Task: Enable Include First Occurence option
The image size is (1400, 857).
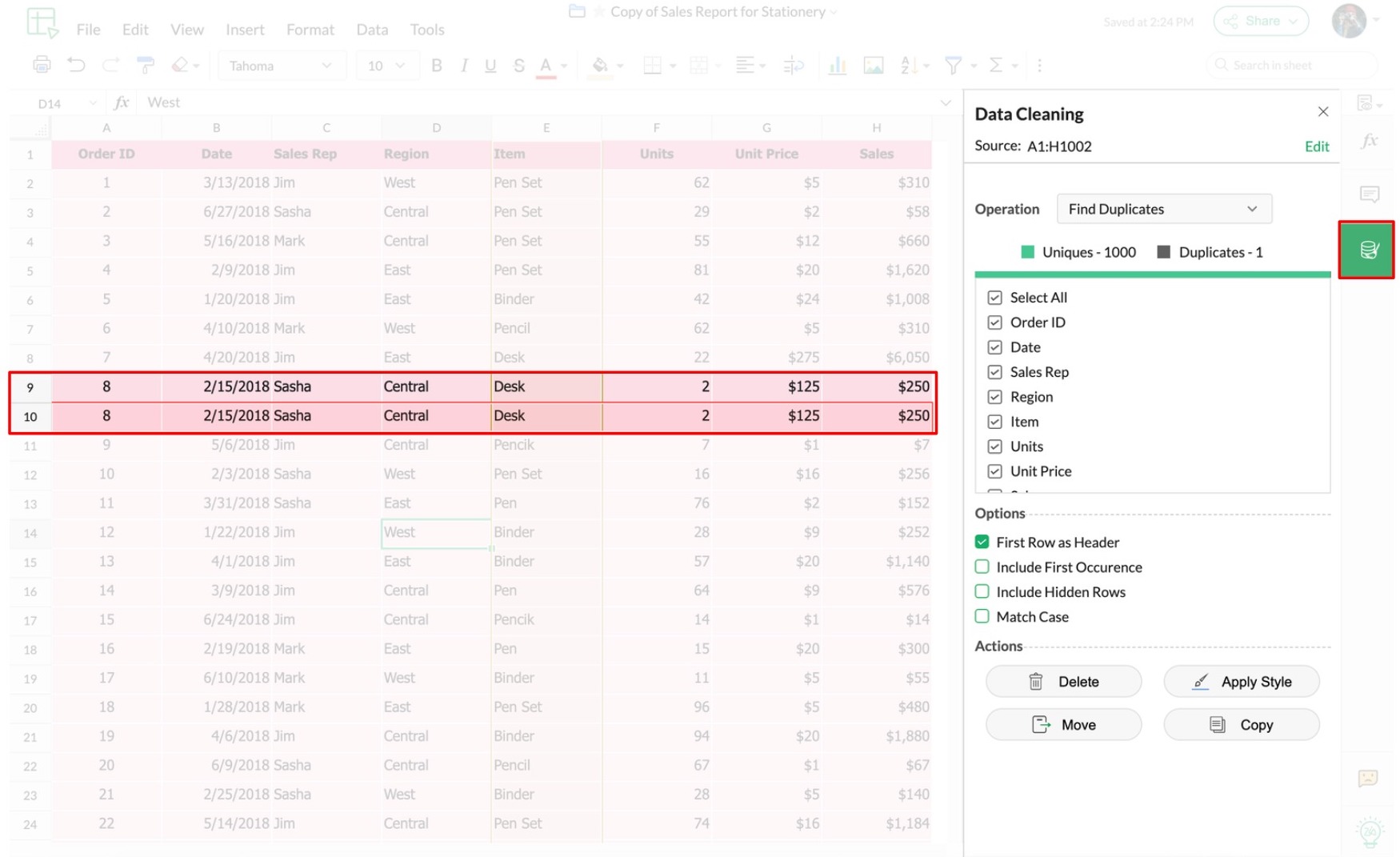Action: (x=982, y=567)
